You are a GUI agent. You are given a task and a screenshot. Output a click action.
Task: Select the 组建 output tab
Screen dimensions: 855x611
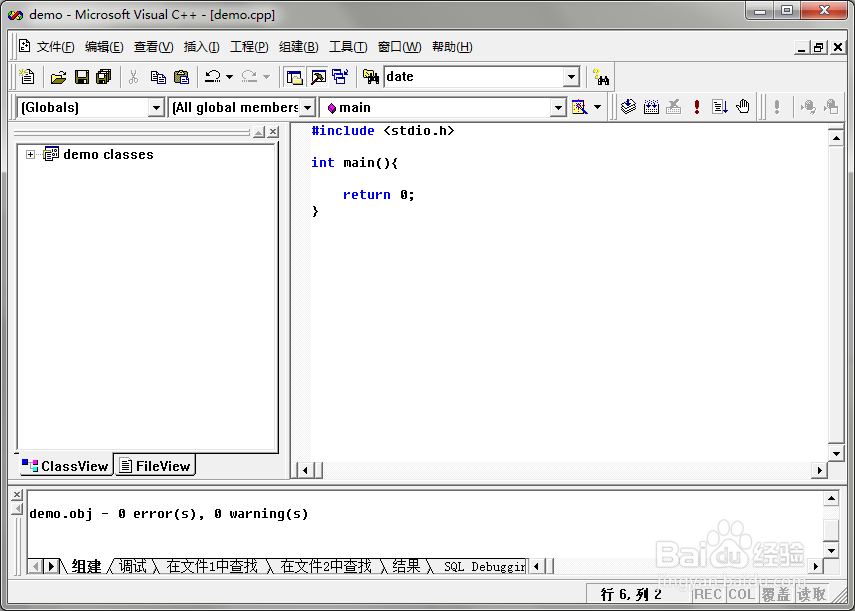coord(86,566)
